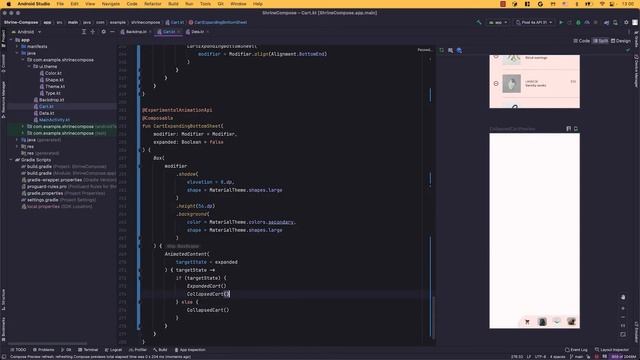The width and height of the screenshot is (640, 360).
Task: Open the Navigate menu
Action: point(111,4)
